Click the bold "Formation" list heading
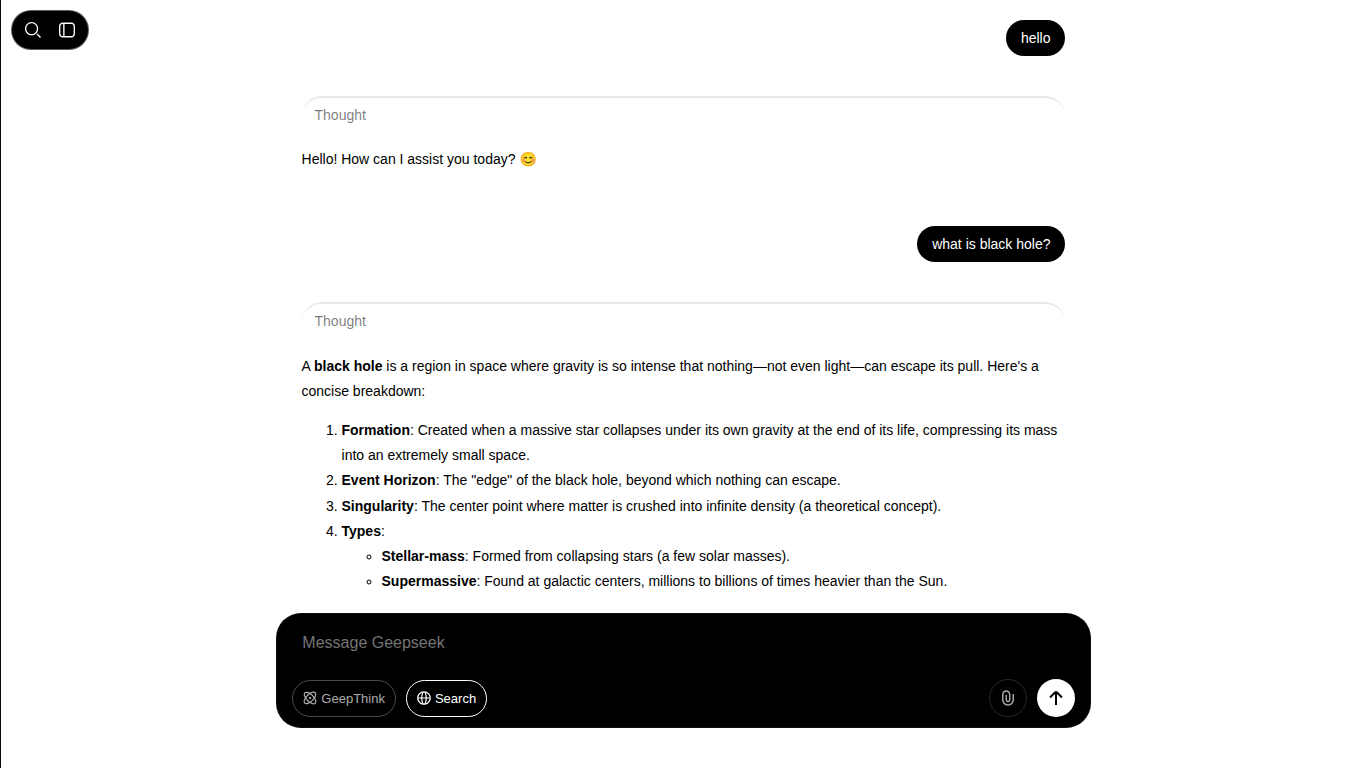The width and height of the screenshot is (1366, 768). 376,430
